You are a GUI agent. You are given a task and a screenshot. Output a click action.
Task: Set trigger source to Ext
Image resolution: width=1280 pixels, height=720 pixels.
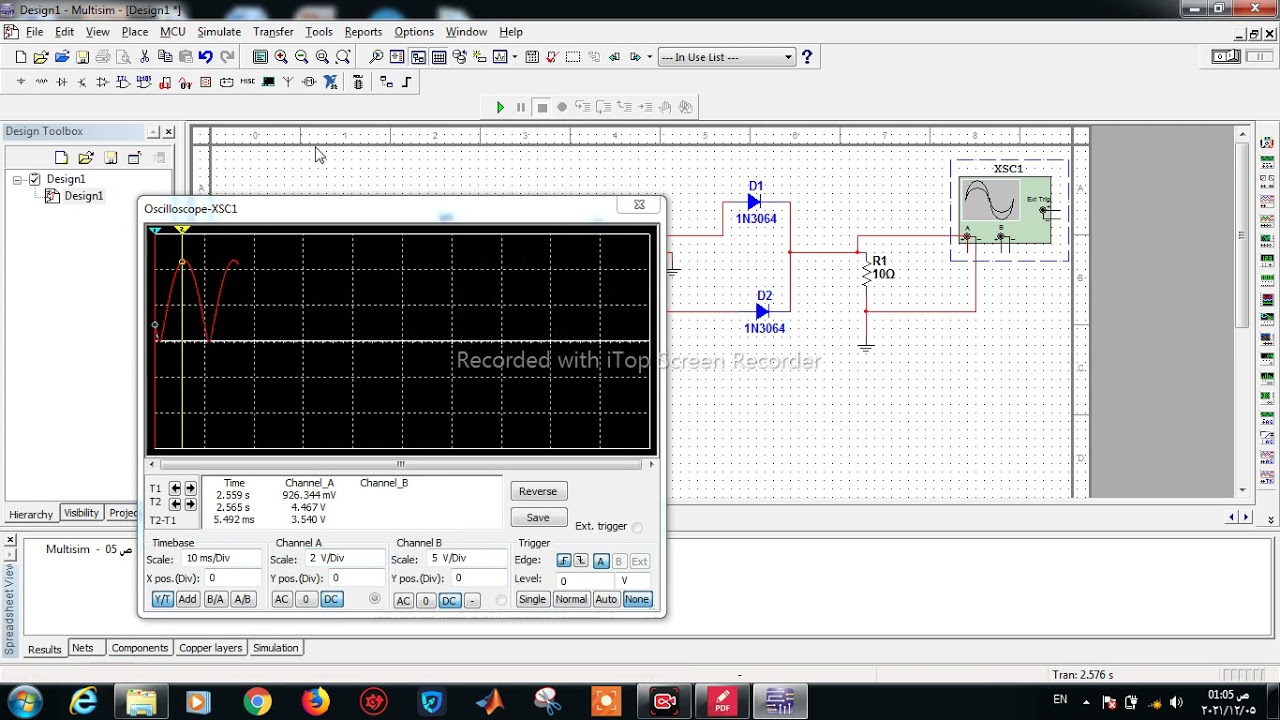pos(639,561)
